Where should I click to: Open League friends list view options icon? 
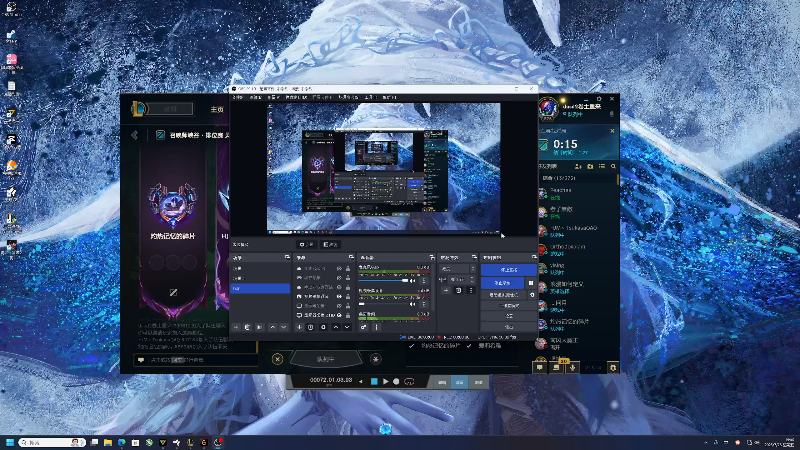click(x=602, y=166)
